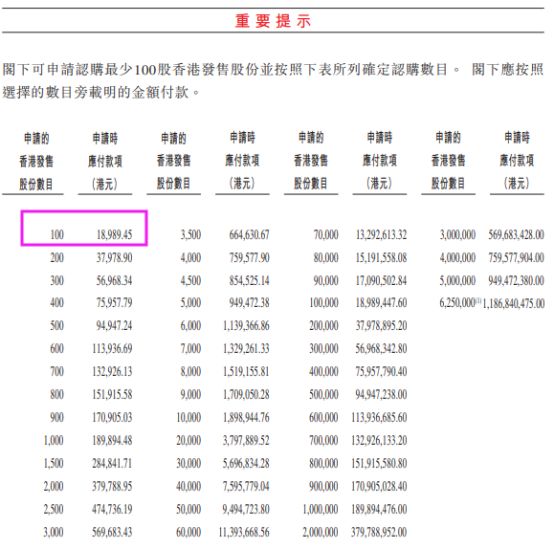Click the 13,292,613.32 amount
This screenshot has width=554, height=548.
point(381,235)
